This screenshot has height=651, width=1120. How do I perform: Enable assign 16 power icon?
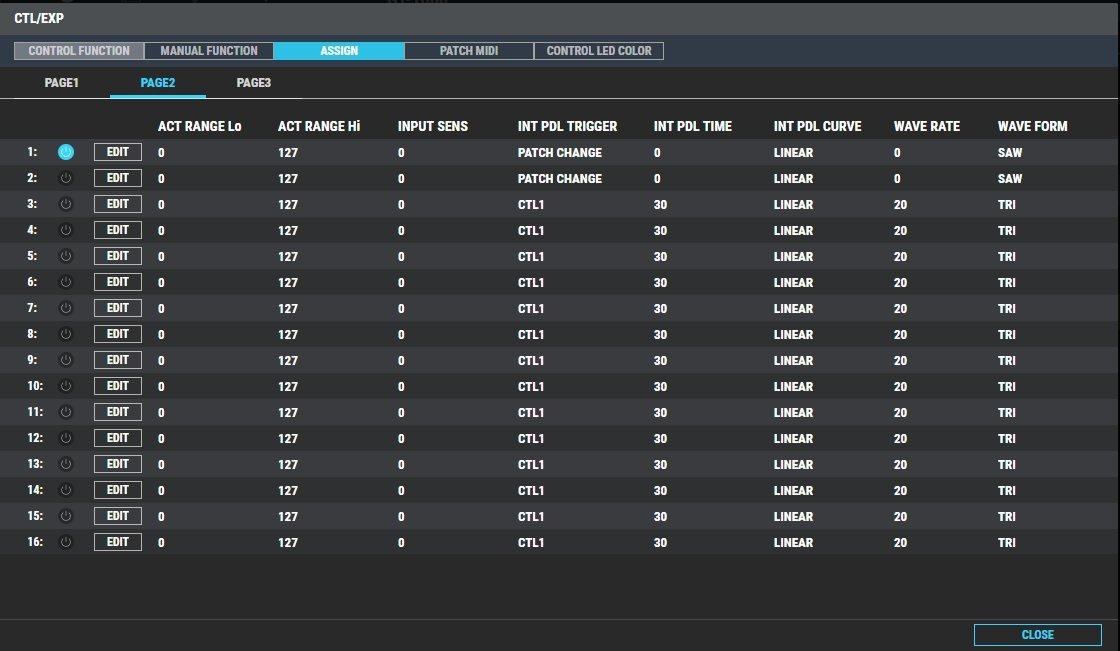click(x=66, y=542)
